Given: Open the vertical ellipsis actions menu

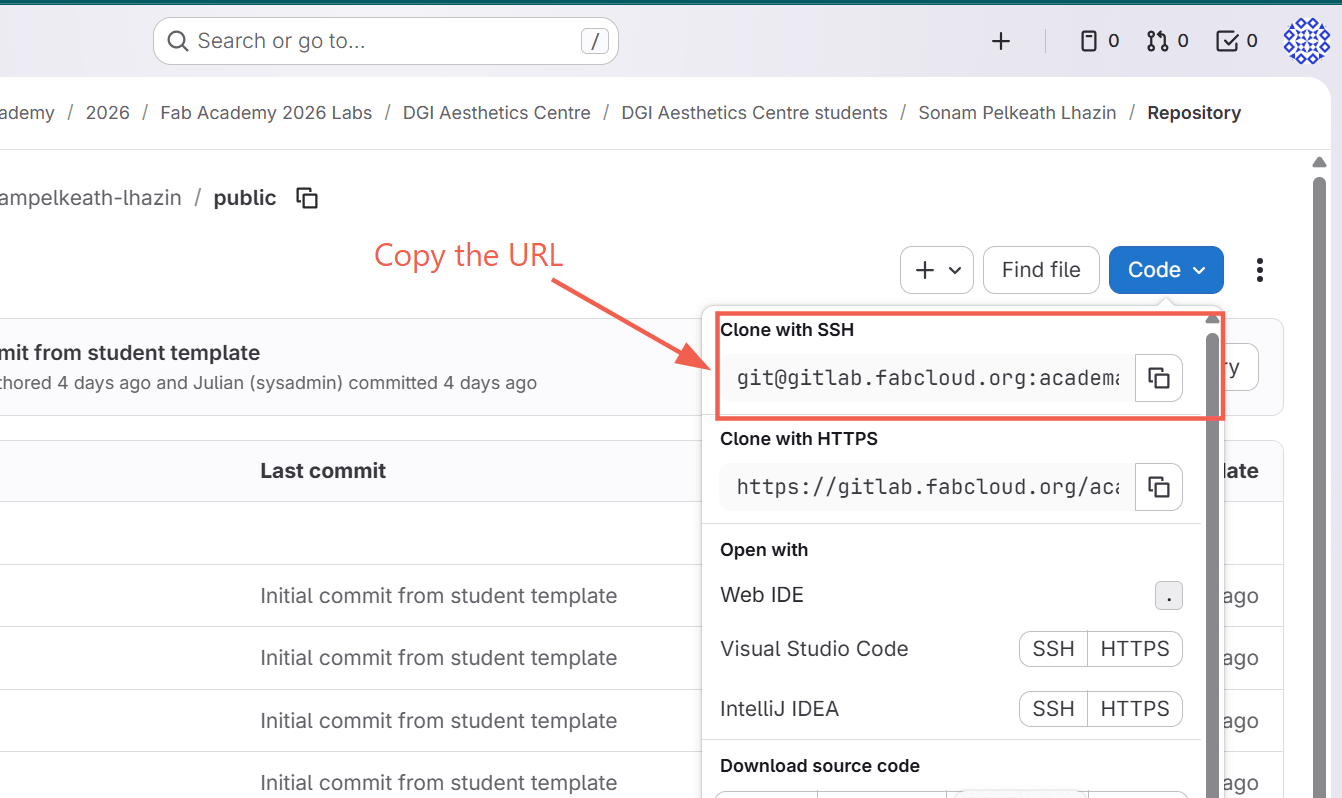Looking at the screenshot, I should pyautogui.click(x=1259, y=270).
